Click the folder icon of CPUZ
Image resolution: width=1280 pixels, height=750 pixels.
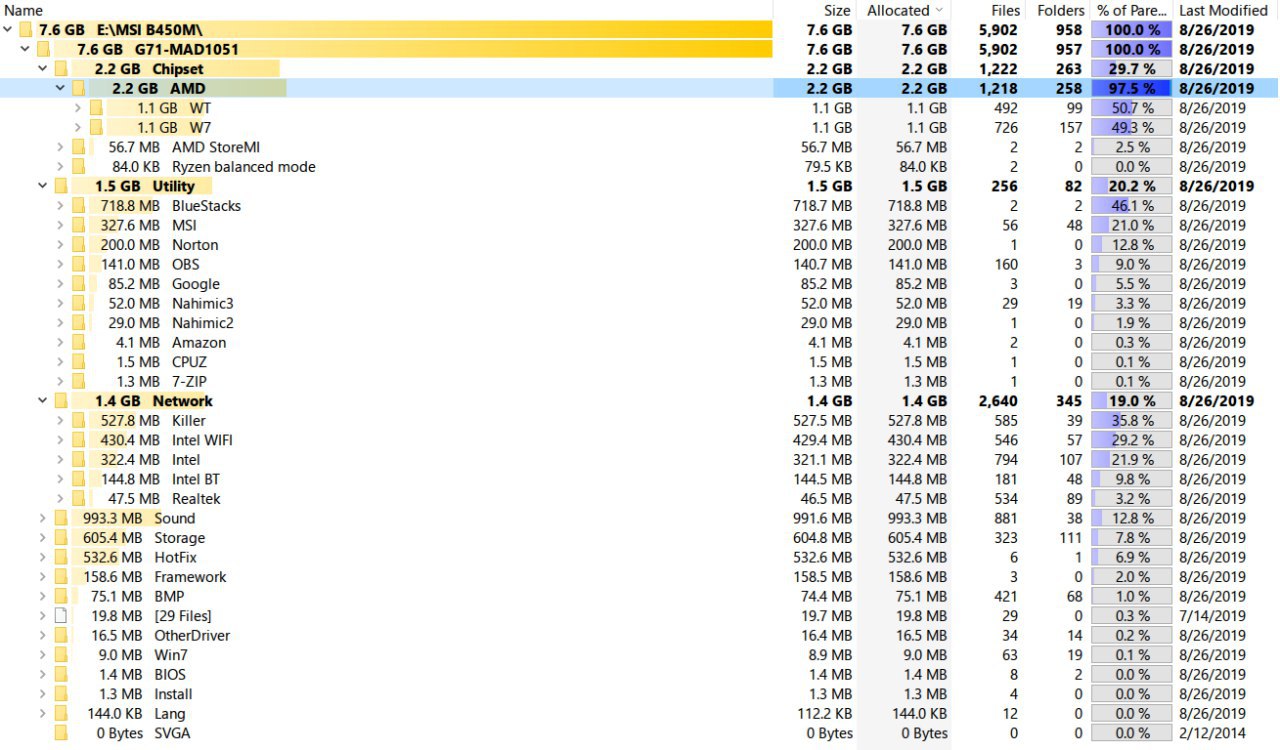click(78, 362)
